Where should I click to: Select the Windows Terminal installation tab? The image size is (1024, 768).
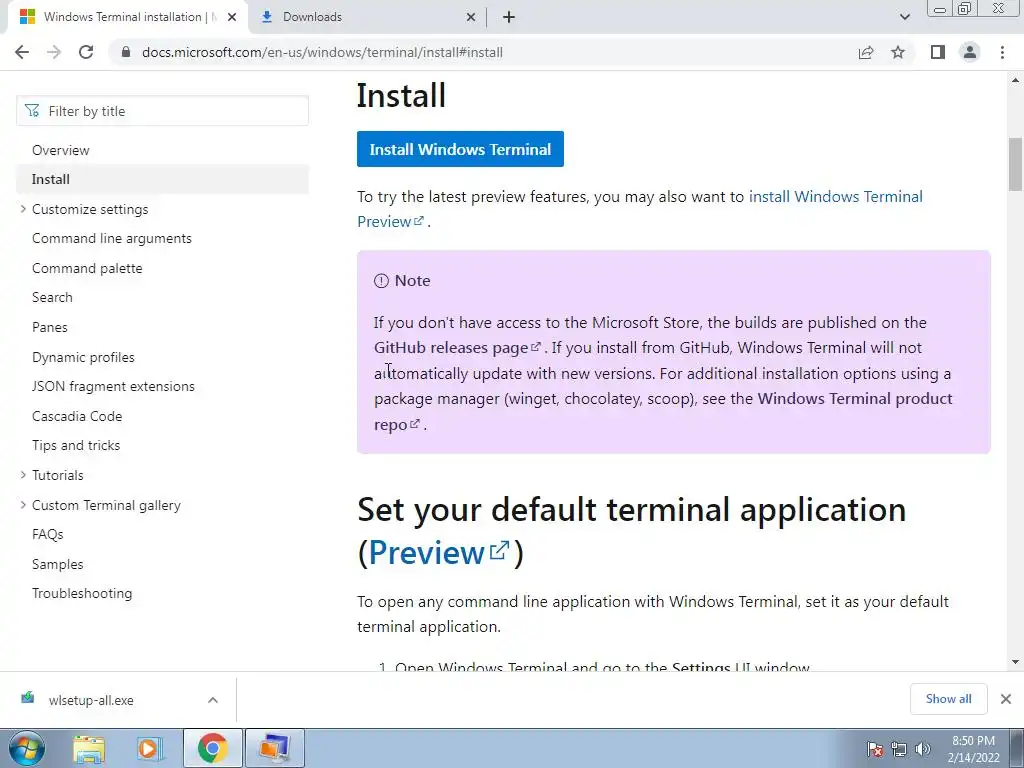(127, 17)
